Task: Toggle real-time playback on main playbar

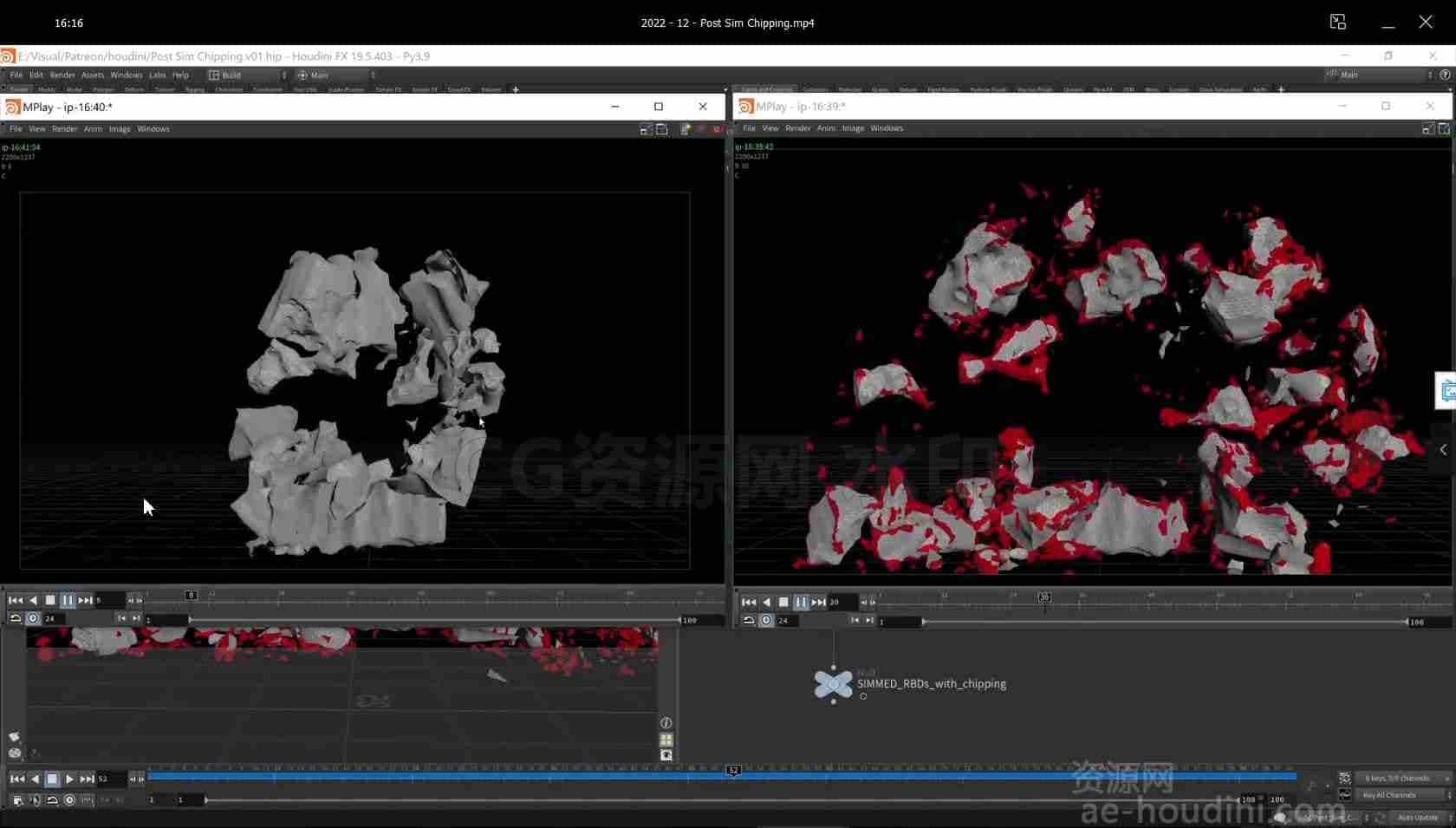Action: pyautogui.click(x=70, y=799)
